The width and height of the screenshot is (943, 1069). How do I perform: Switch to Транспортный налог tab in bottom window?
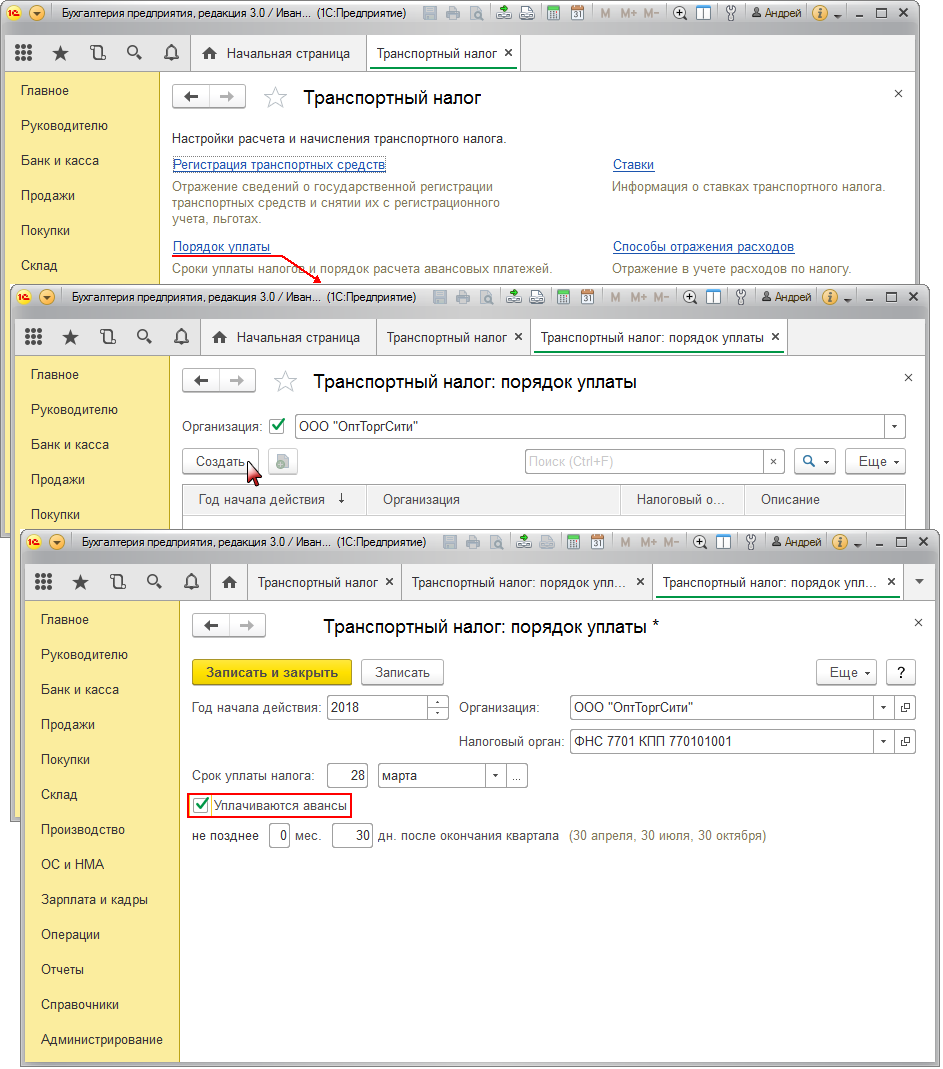tap(318, 582)
